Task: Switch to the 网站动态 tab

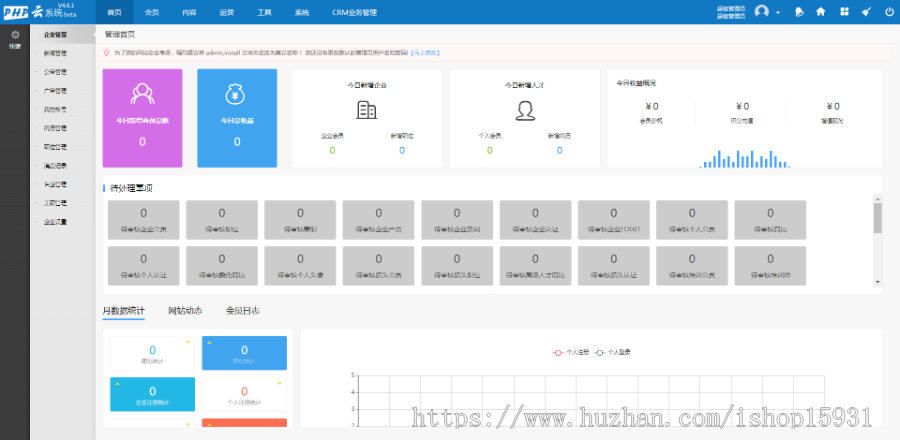Action: [184, 311]
